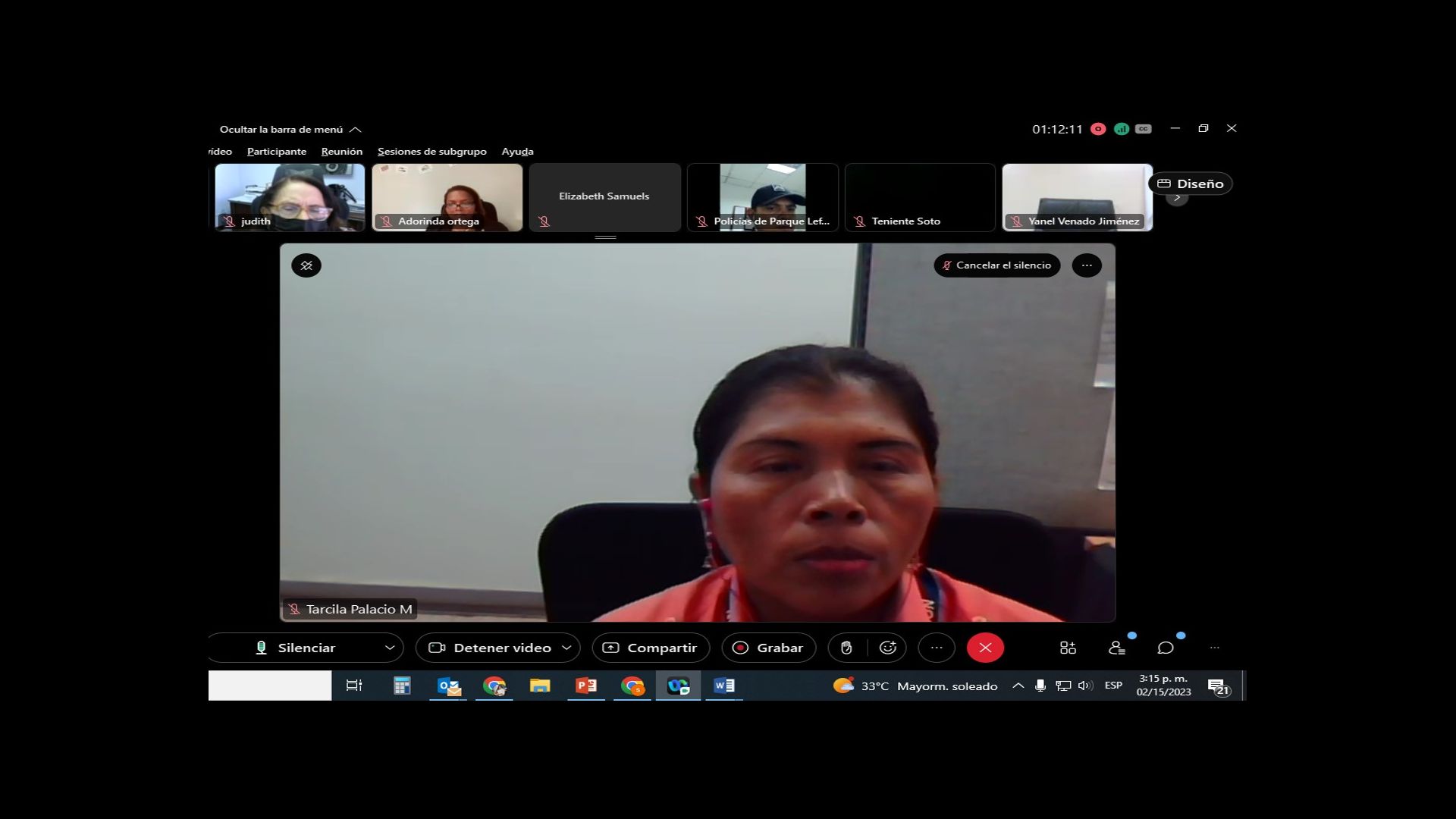1456x819 pixels.
Task: Open the chat panel icon
Action: [1166, 648]
